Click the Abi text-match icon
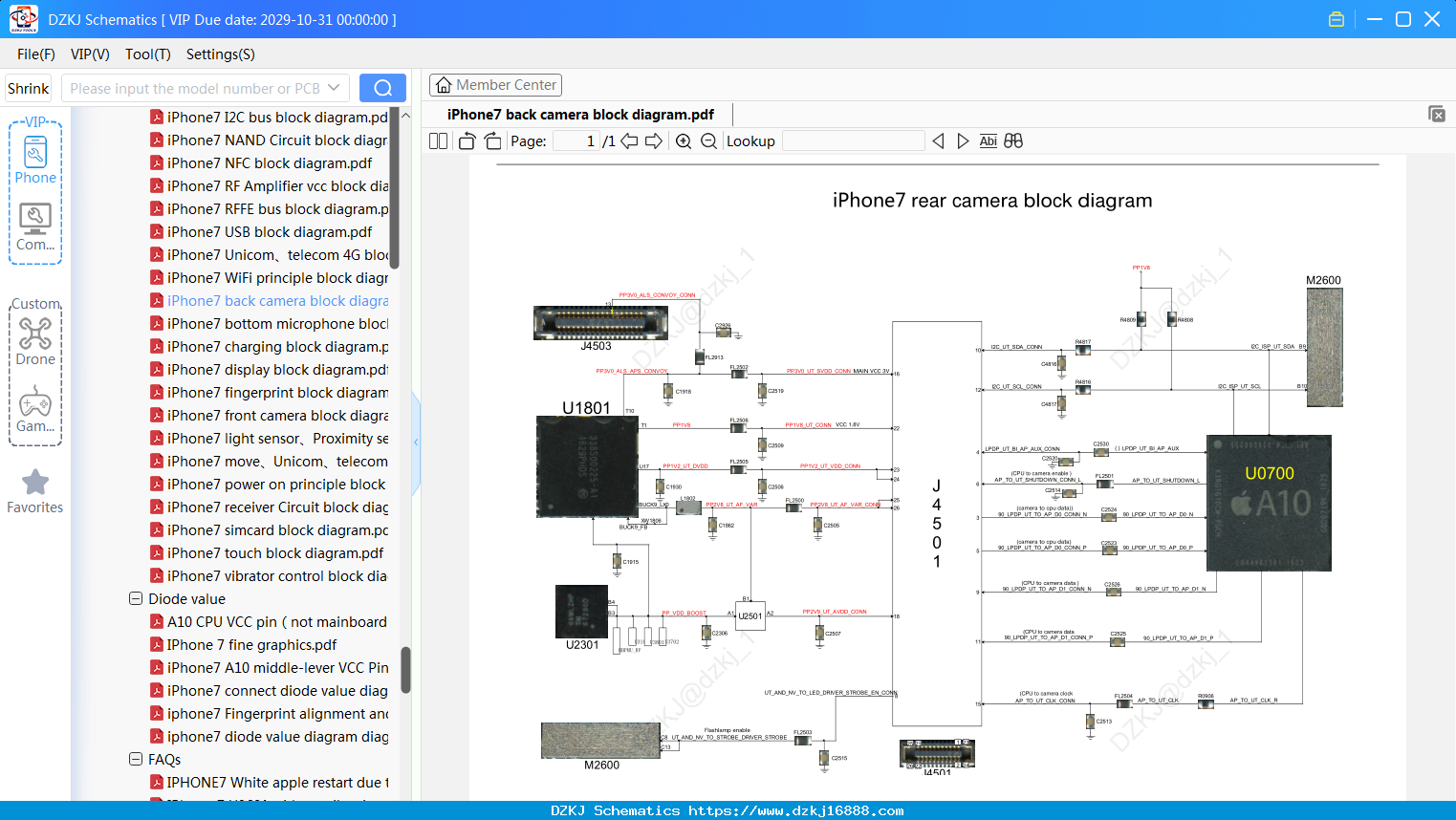Screen dimensions: 1456x820 pos(989,141)
